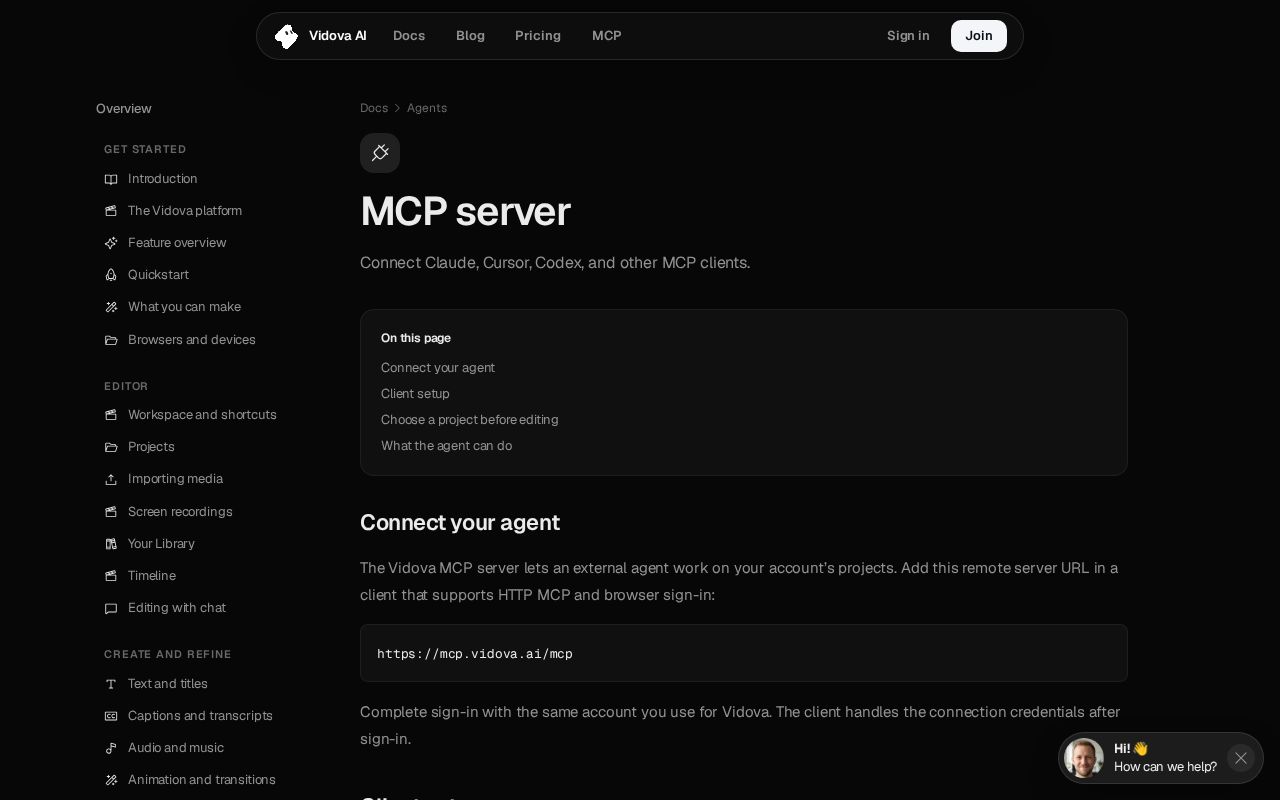This screenshot has width=1280, height=800.
Task: Go to Blog in the top navigation
Action: 470,36
